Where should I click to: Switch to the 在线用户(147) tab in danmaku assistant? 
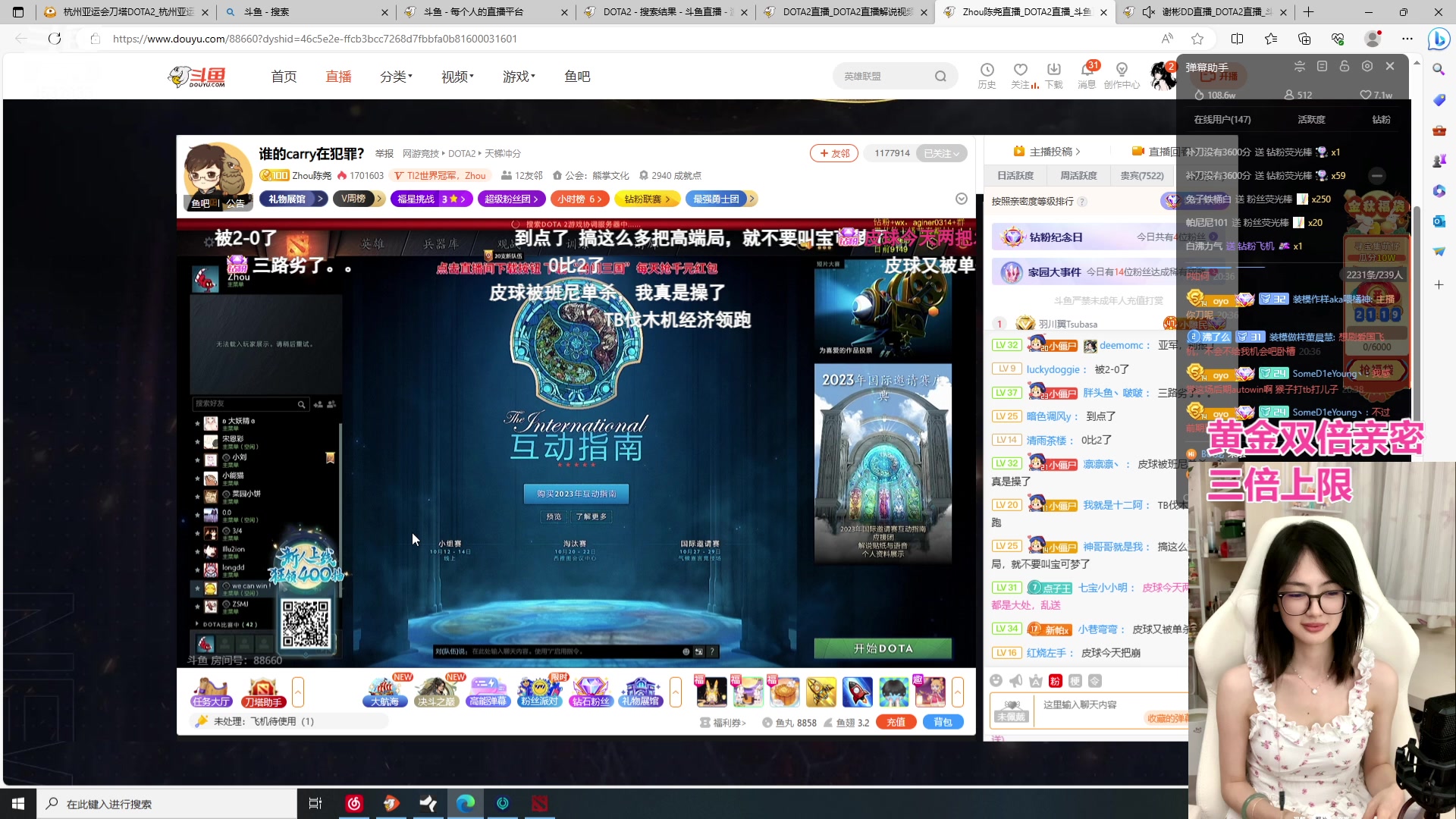tap(1222, 120)
